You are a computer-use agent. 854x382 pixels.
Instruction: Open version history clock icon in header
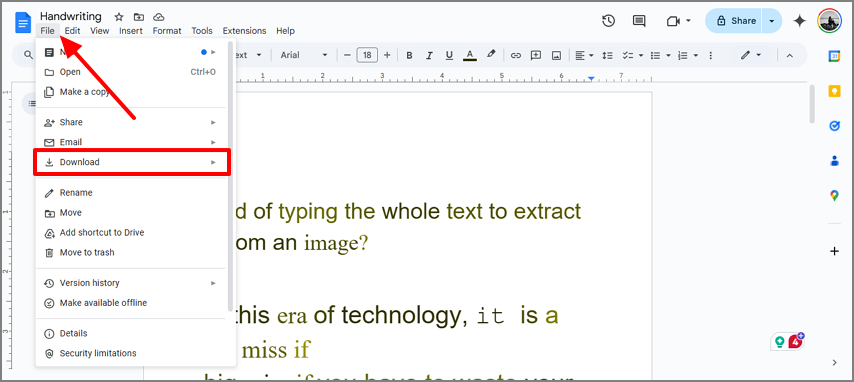point(608,21)
